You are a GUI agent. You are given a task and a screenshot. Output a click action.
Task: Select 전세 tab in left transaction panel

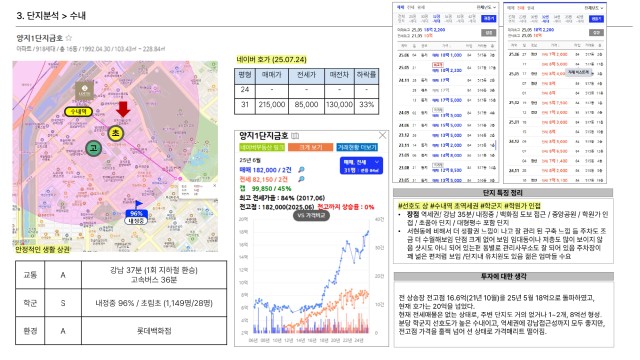coord(411,7)
